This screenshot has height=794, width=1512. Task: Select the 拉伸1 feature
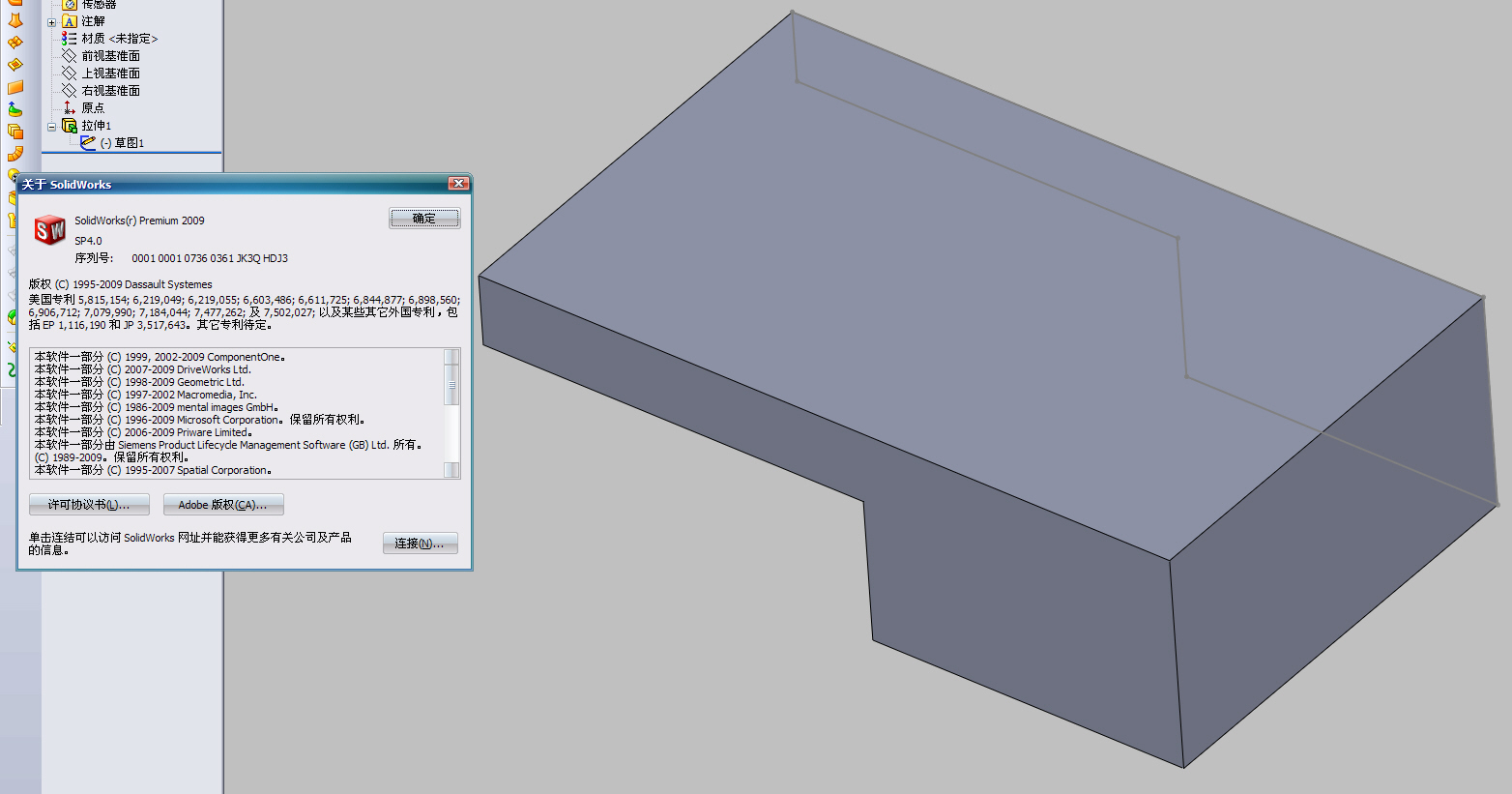coord(97,126)
